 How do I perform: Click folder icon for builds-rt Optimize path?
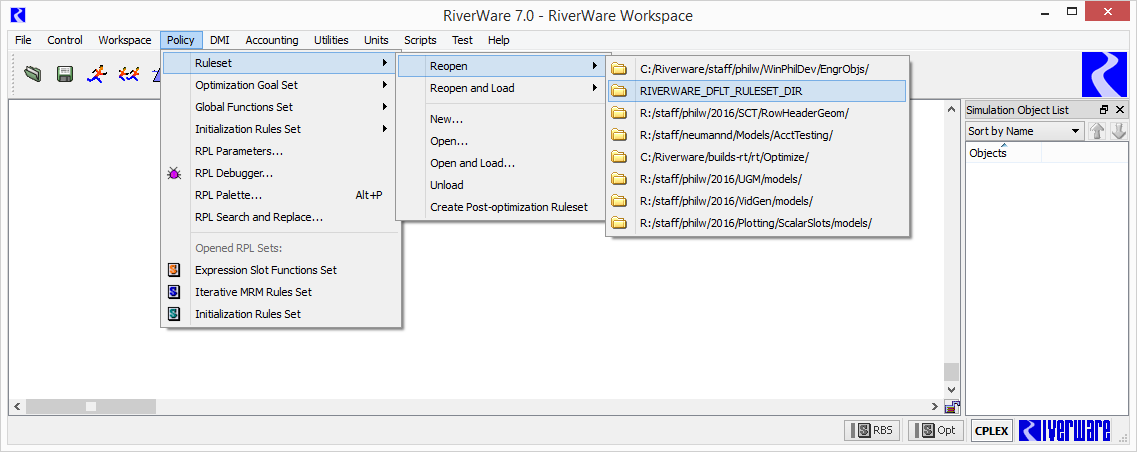(x=619, y=157)
